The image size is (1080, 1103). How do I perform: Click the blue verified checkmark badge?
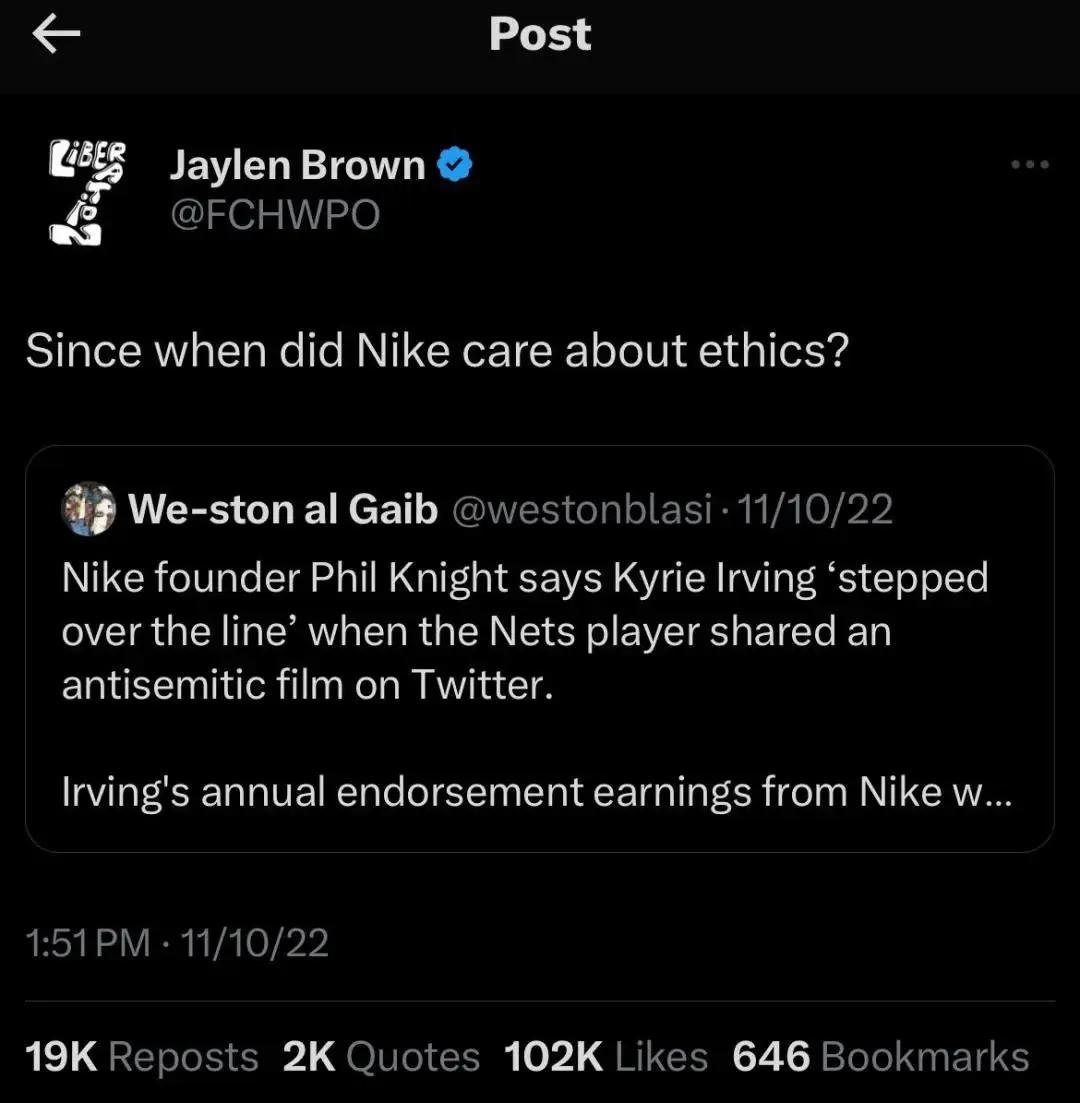[x=457, y=165]
